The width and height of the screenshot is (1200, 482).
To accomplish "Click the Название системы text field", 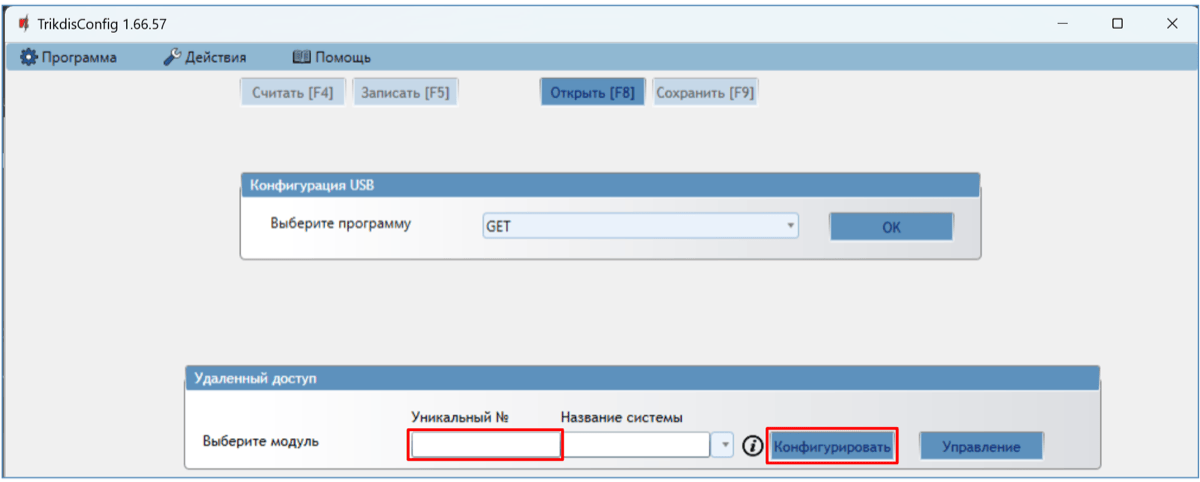I will [636, 445].
